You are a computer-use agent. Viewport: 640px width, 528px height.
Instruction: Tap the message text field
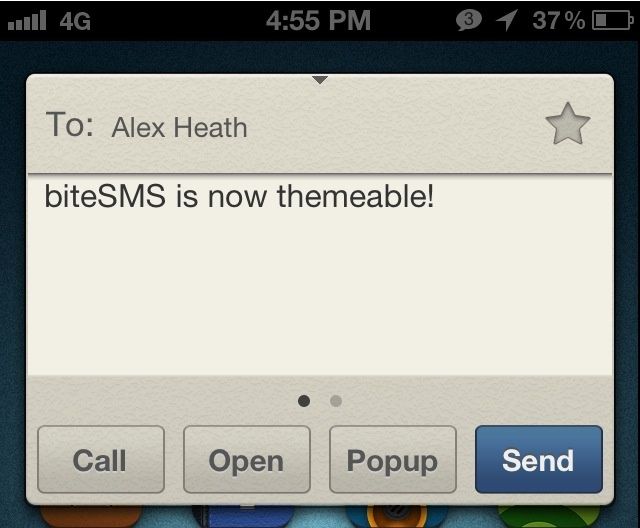click(320, 275)
